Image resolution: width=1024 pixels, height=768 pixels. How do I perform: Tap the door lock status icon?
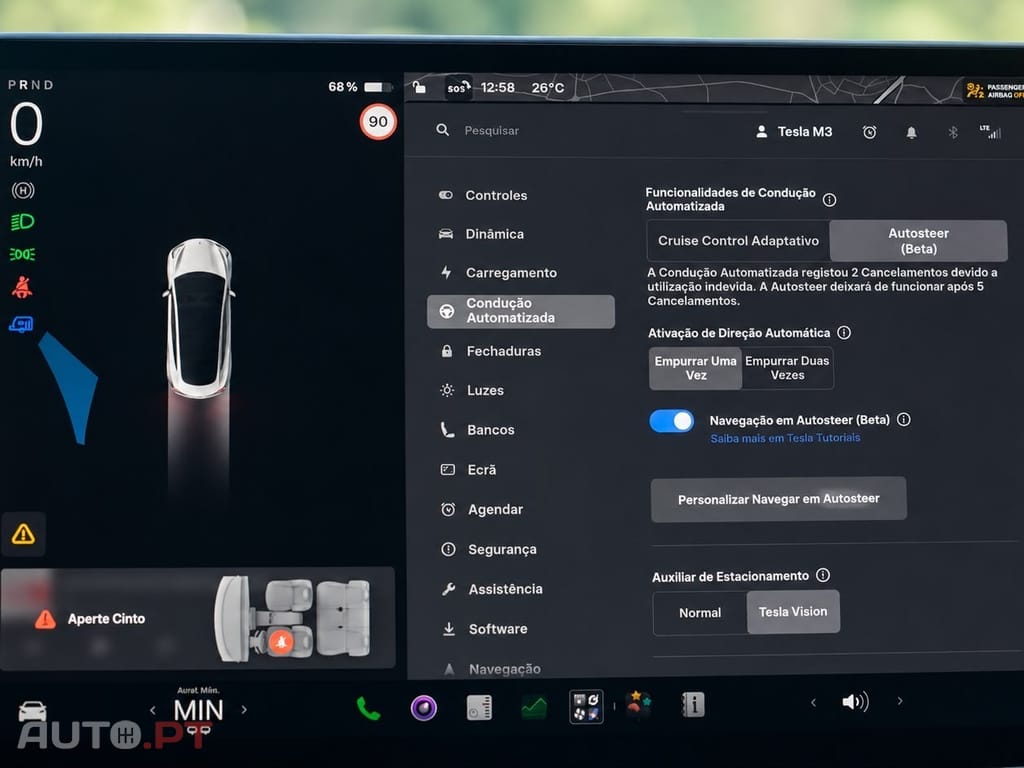[420, 88]
